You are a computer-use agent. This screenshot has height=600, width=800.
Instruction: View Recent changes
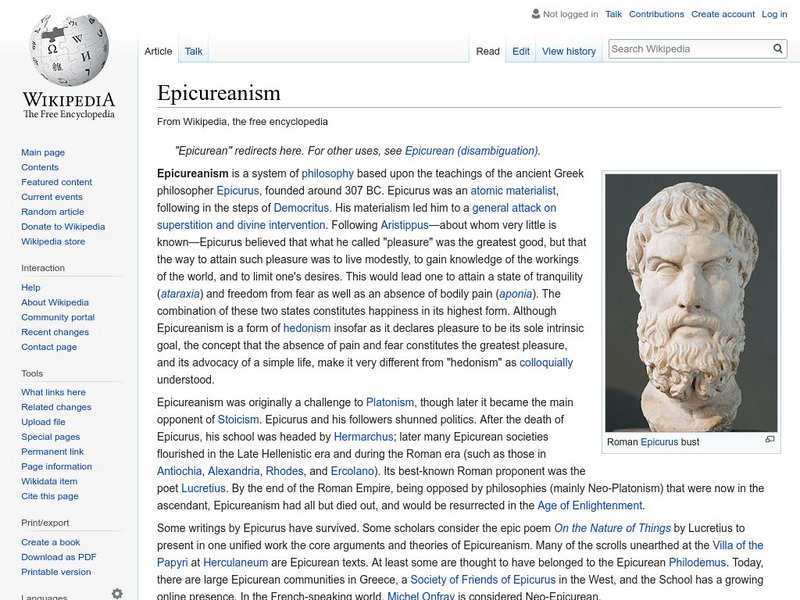(55, 332)
